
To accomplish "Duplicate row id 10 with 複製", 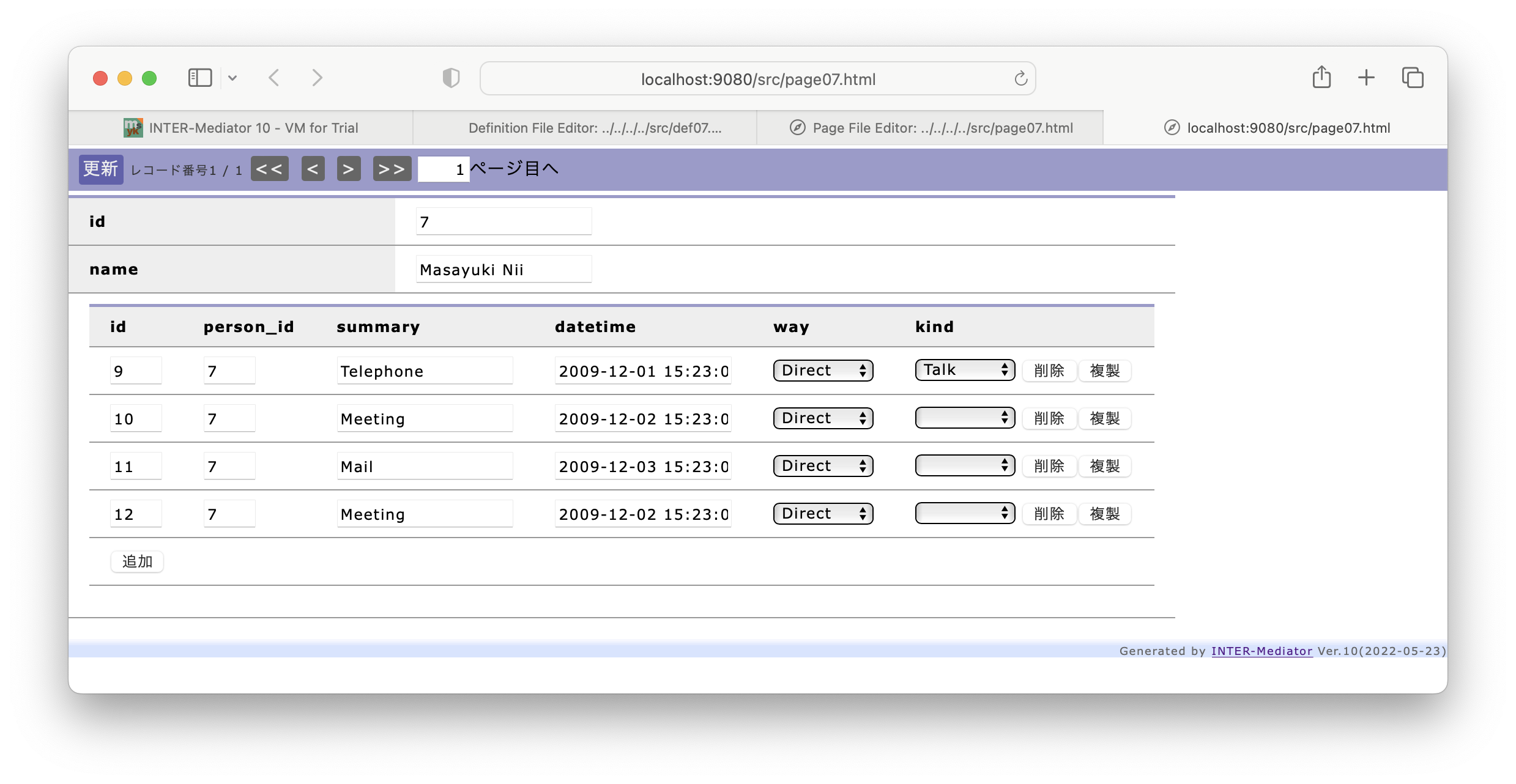I will coord(1105,418).
